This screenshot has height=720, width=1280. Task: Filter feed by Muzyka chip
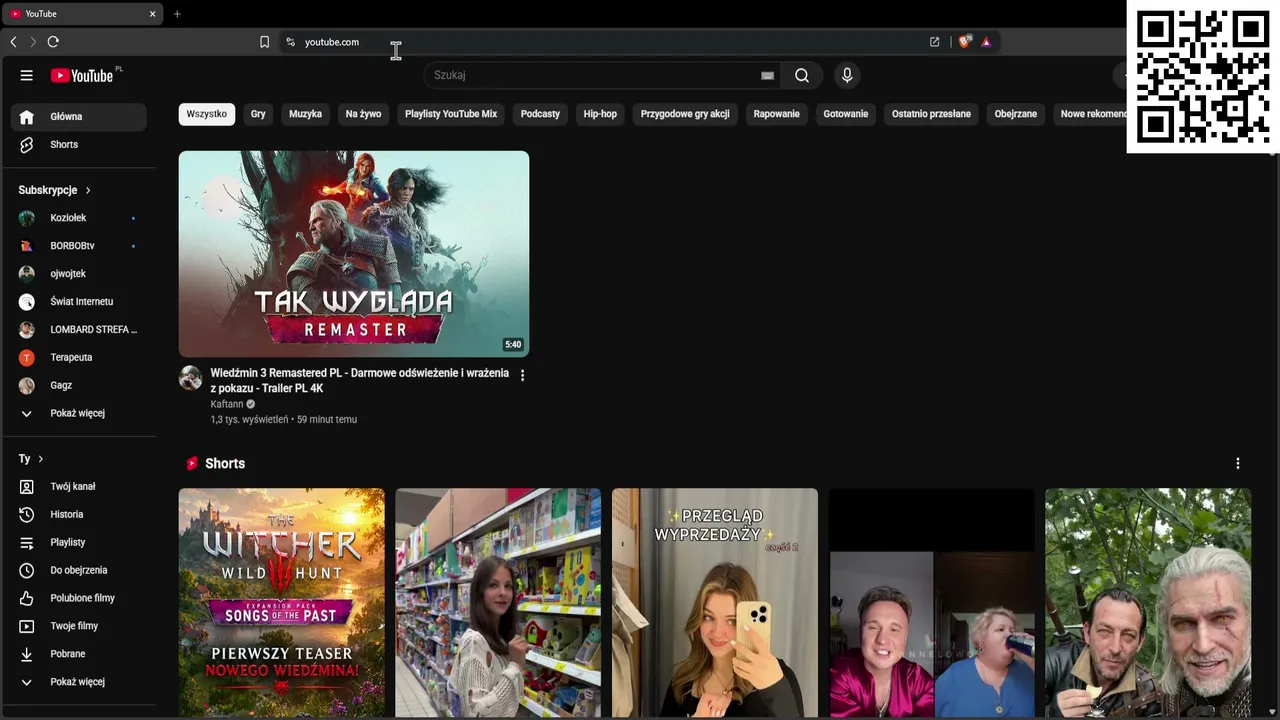pos(306,114)
